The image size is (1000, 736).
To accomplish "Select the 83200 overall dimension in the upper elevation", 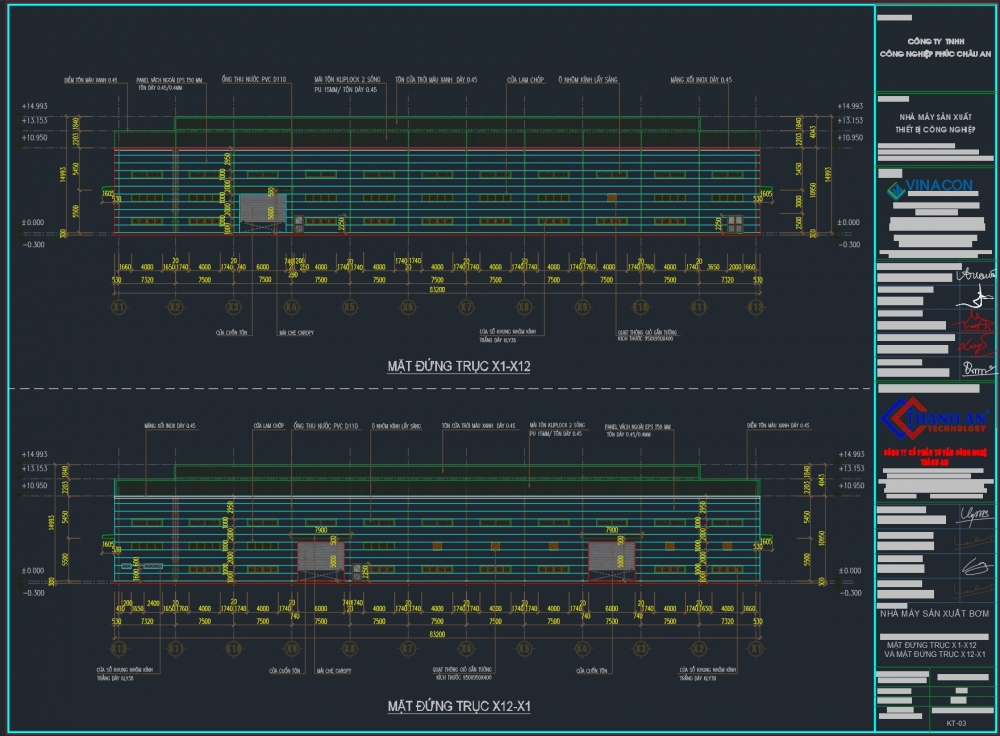I will [437, 290].
